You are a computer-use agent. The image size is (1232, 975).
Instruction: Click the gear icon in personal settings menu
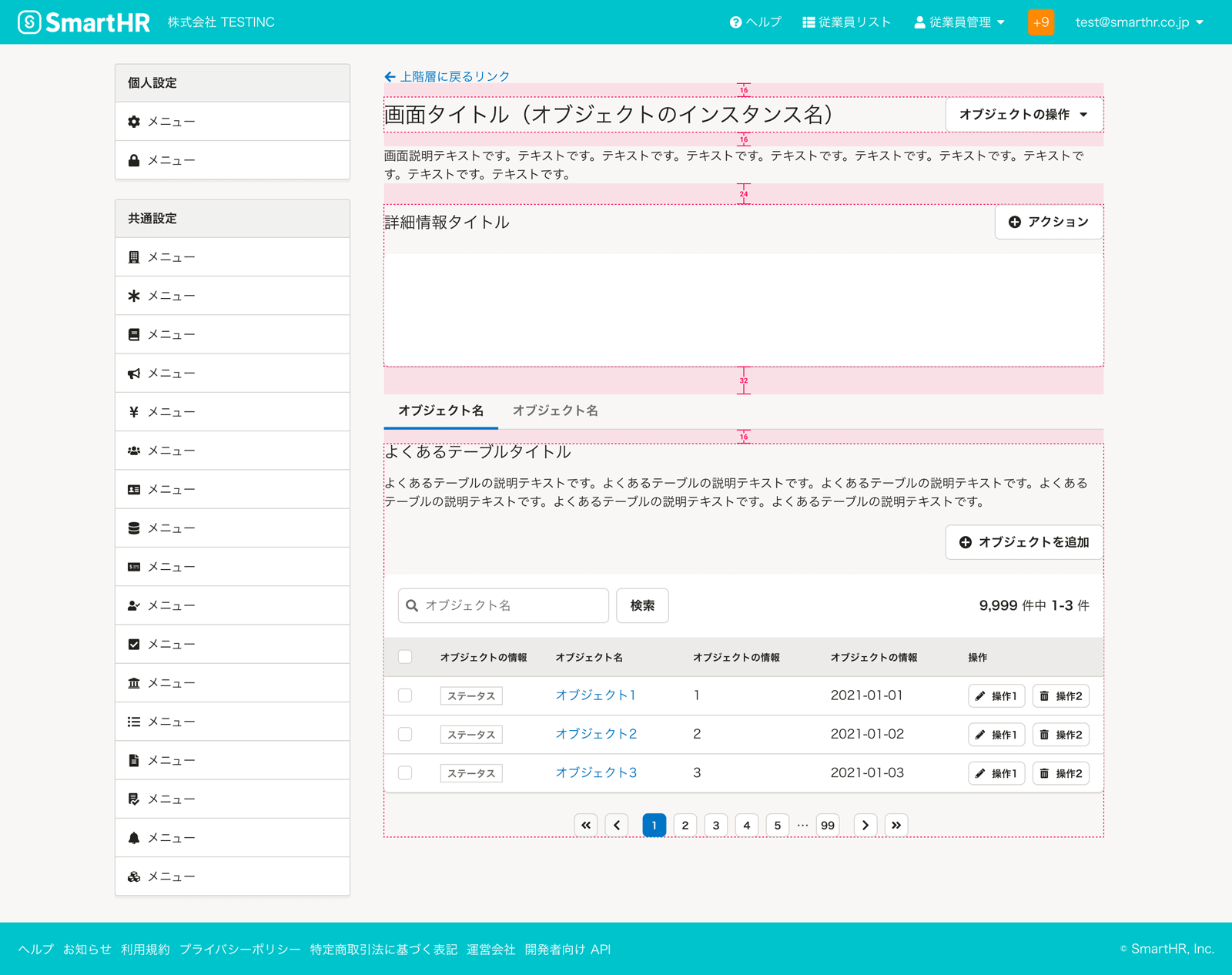click(134, 122)
